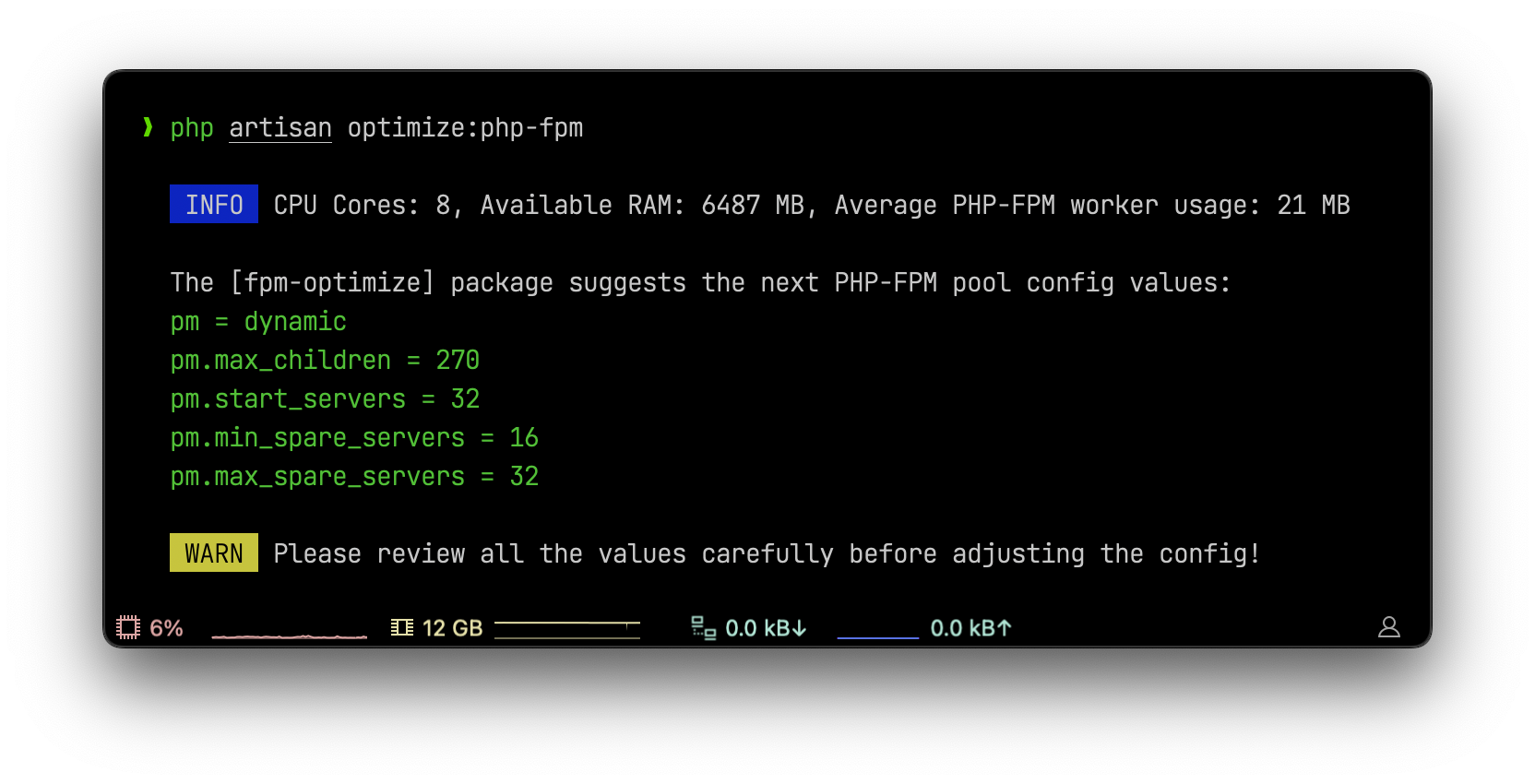Click the upload arrow next to 0.0 kB
This screenshot has height=784, width=1535.
coord(1005,628)
